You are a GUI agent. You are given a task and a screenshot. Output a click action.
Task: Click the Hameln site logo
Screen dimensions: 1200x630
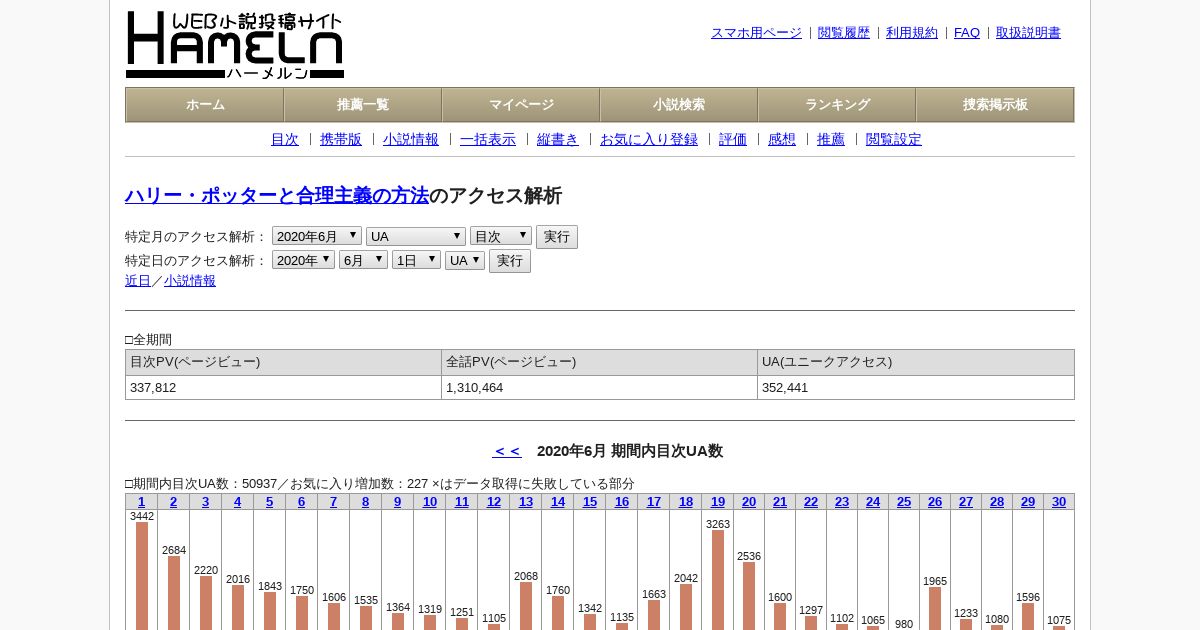(x=235, y=45)
